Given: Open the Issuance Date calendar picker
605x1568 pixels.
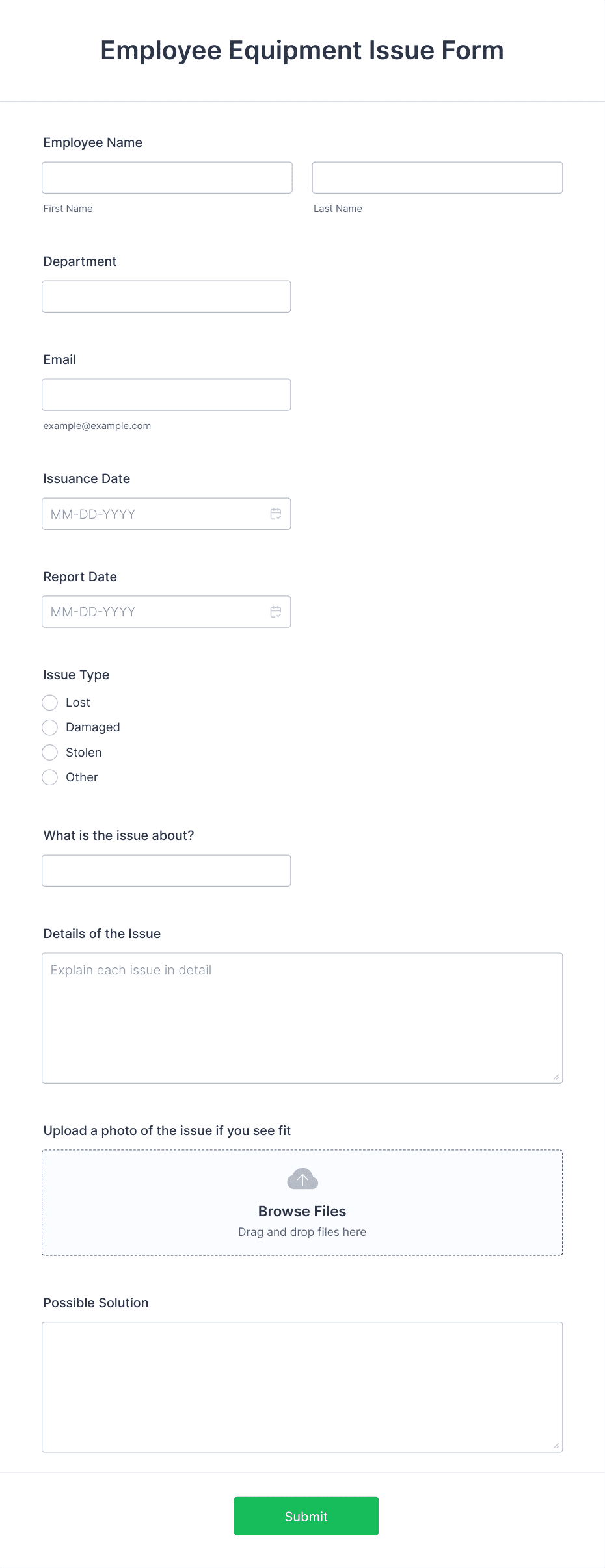Looking at the screenshot, I should (275, 514).
